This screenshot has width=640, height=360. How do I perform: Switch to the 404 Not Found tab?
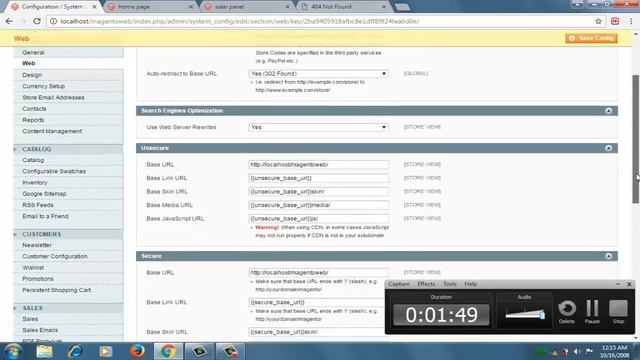(342, 7)
